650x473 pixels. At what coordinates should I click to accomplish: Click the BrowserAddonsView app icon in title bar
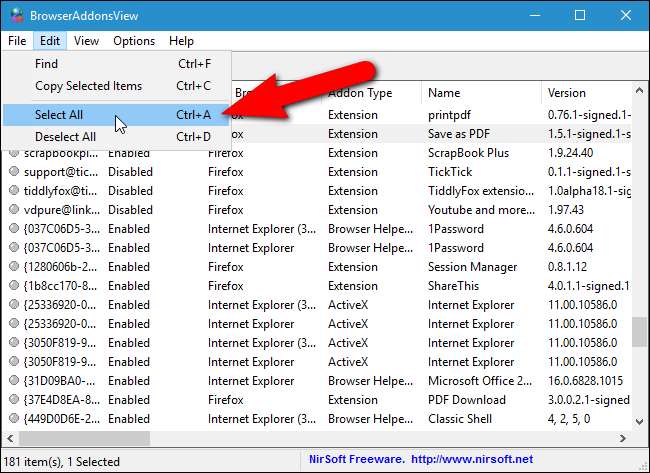[x=17, y=16]
